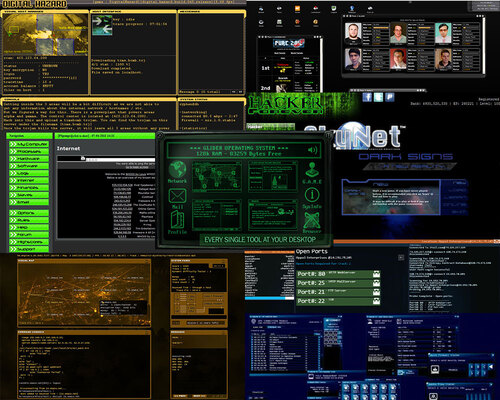Click portrait of man in green shirt

[398, 33]
